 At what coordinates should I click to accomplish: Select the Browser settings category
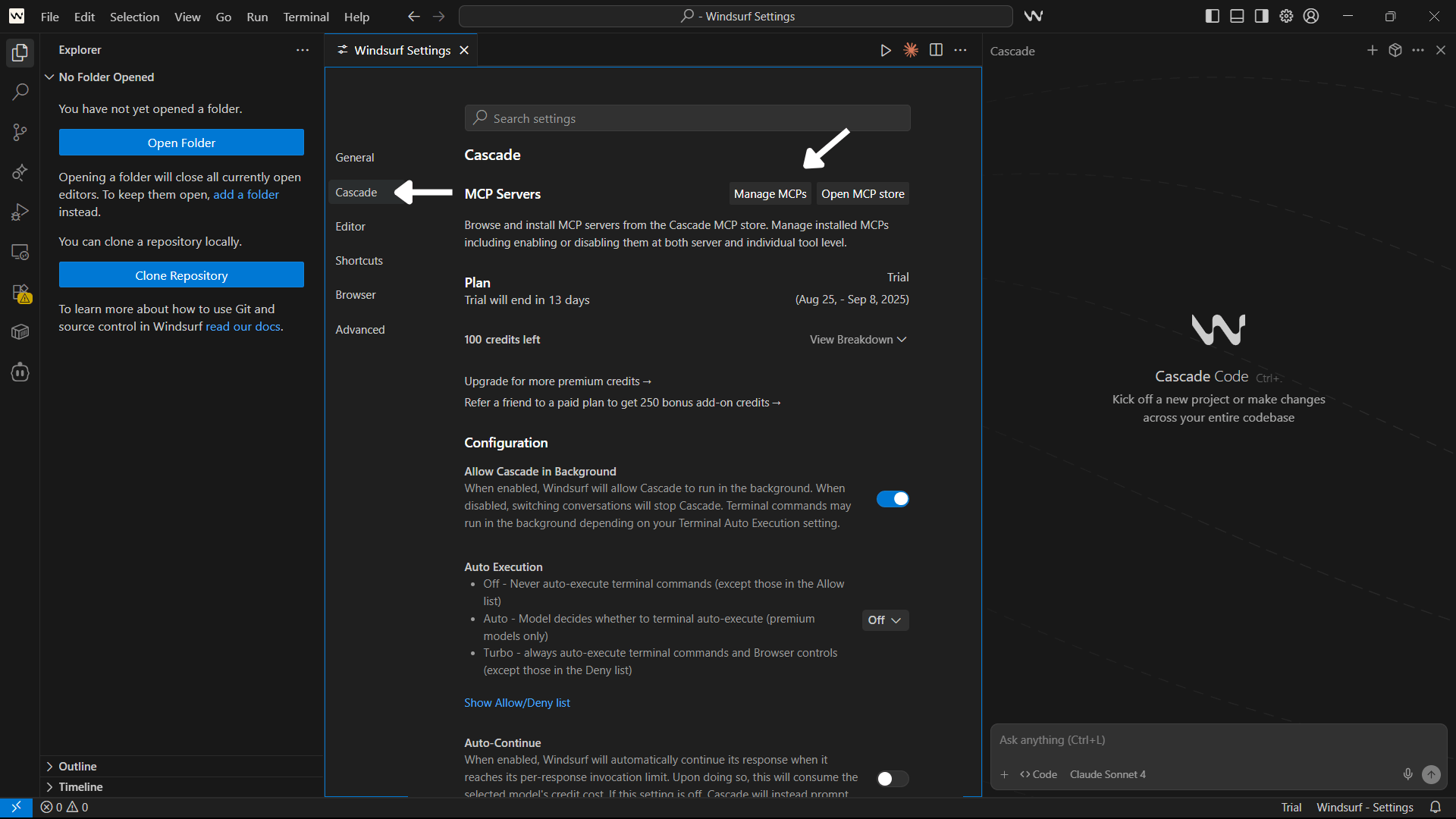pyautogui.click(x=356, y=295)
